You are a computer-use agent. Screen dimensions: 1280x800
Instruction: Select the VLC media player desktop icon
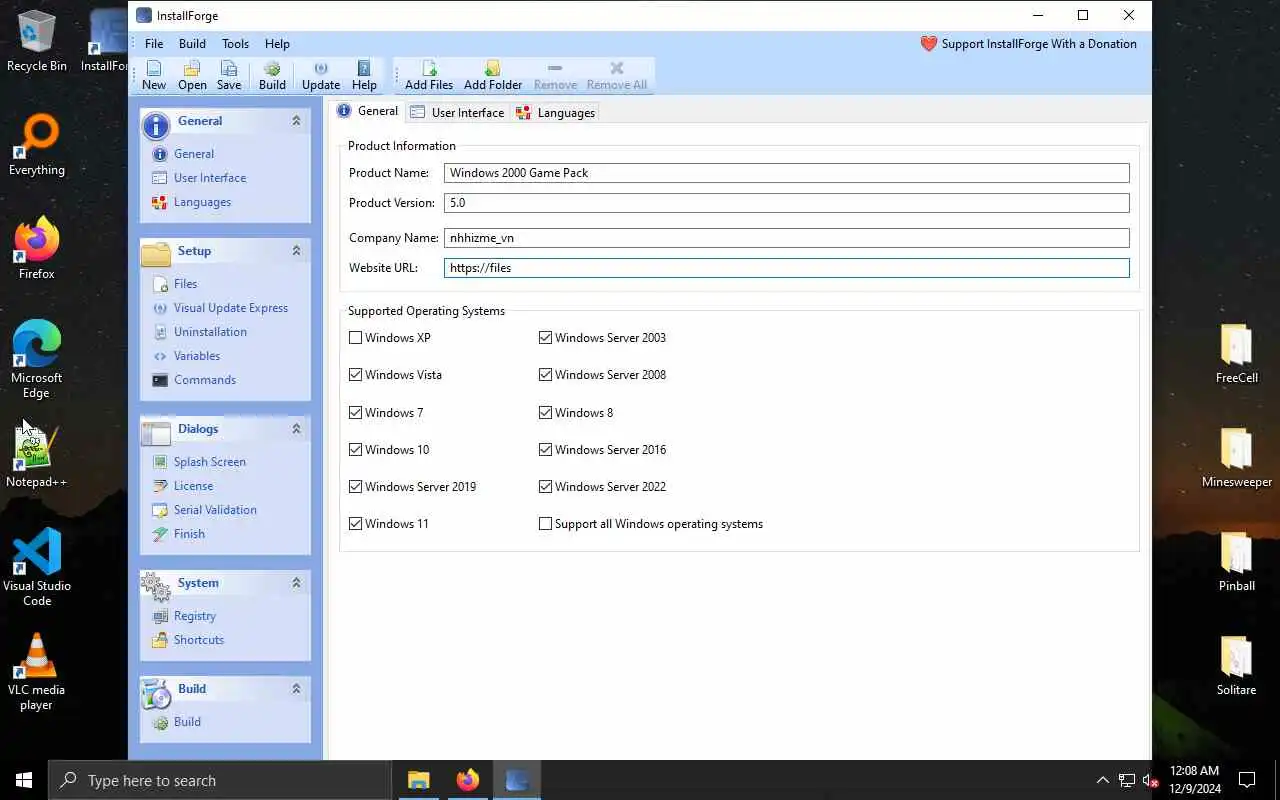pyautogui.click(x=37, y=672)
